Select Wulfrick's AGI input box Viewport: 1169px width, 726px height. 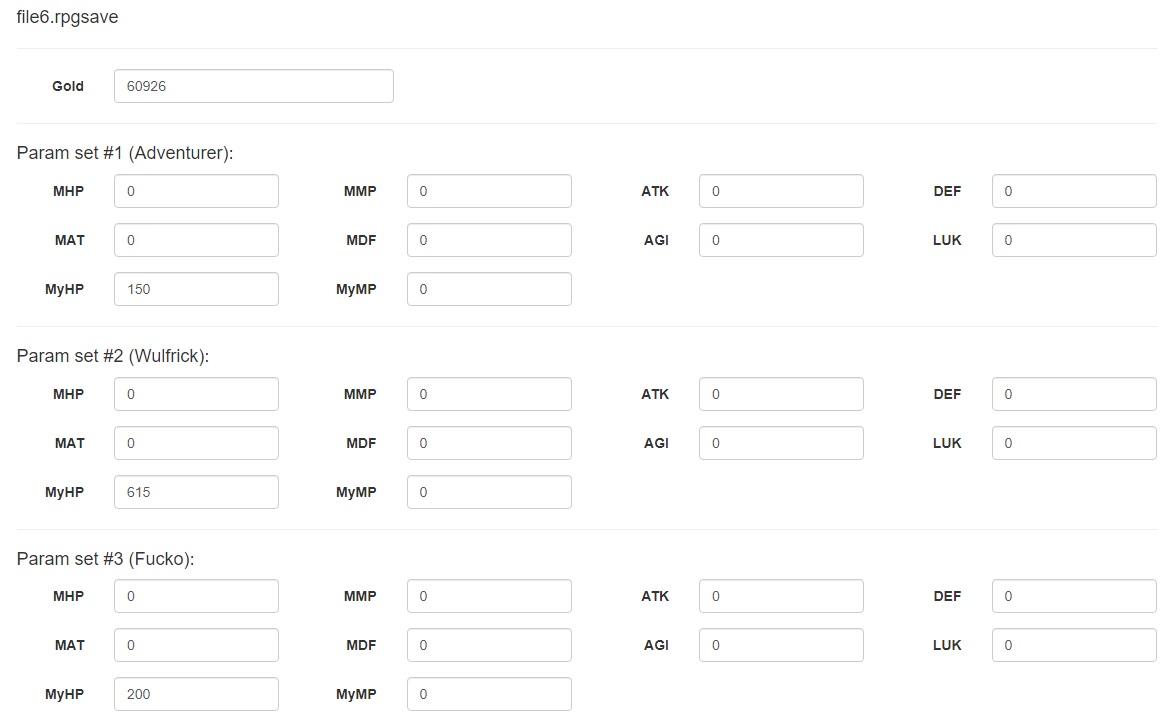(781, 443)
